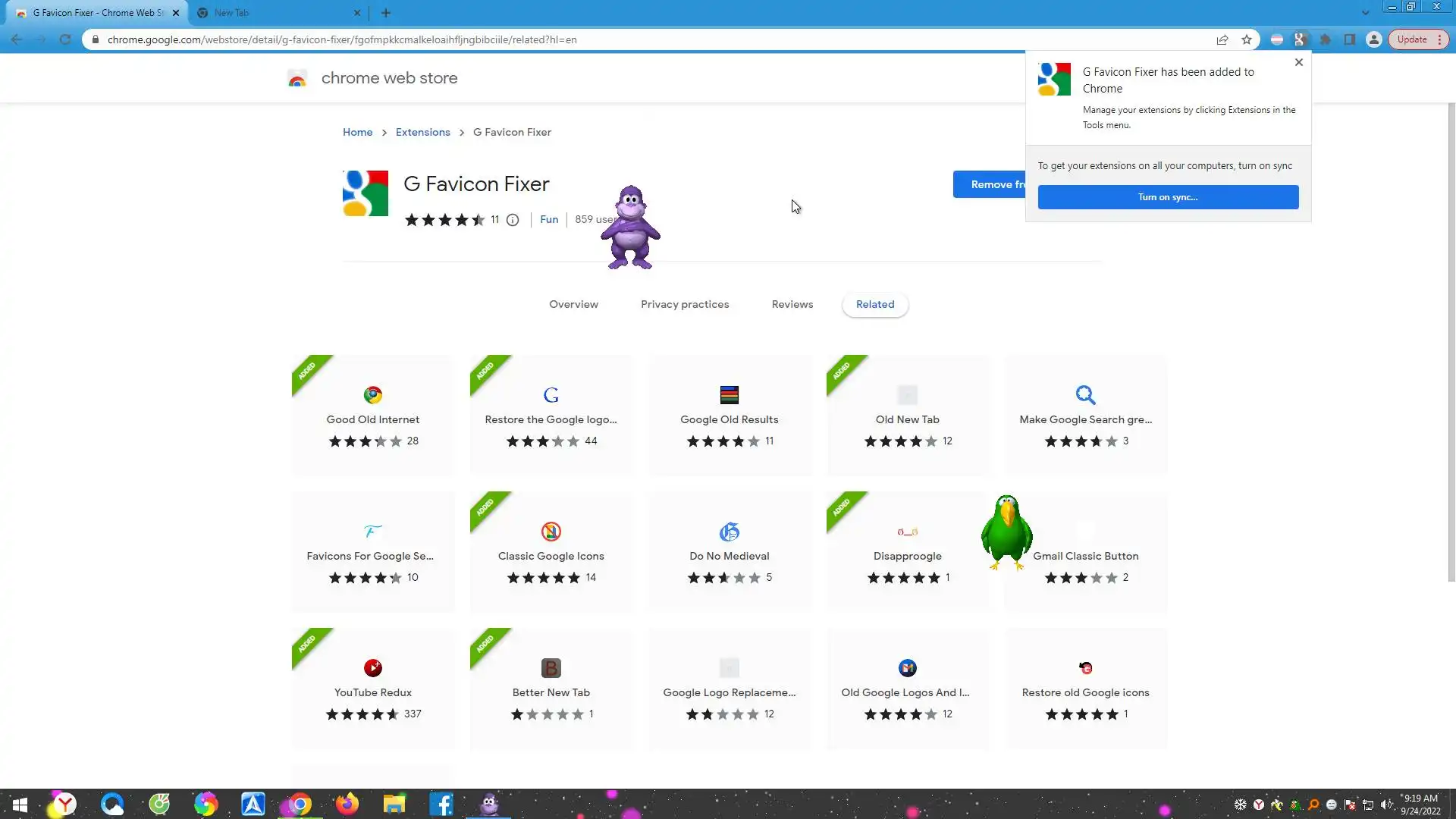Screen dimensions: 1456x819
Task: Toggle the side panel icon in toolbar
Action: coord(1349,39)
